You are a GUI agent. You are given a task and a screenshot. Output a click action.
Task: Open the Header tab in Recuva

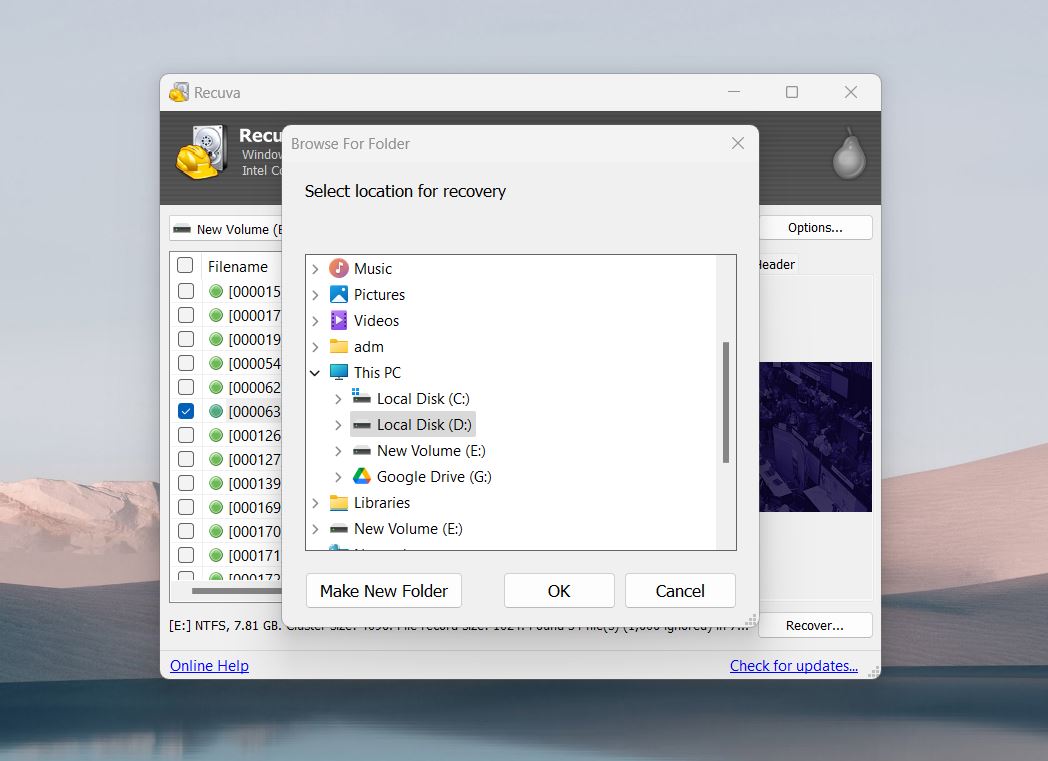(x=777, y=265)
